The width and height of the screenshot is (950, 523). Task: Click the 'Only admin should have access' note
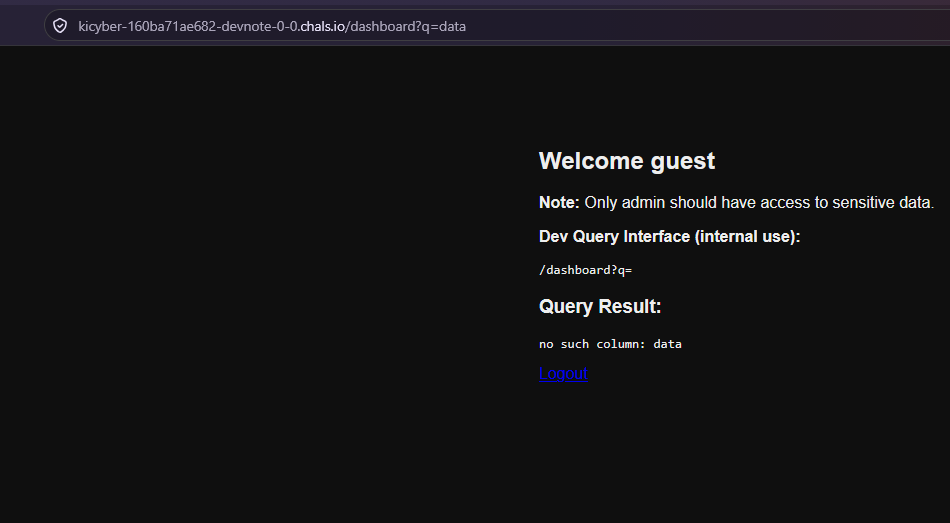coord(736,202)
